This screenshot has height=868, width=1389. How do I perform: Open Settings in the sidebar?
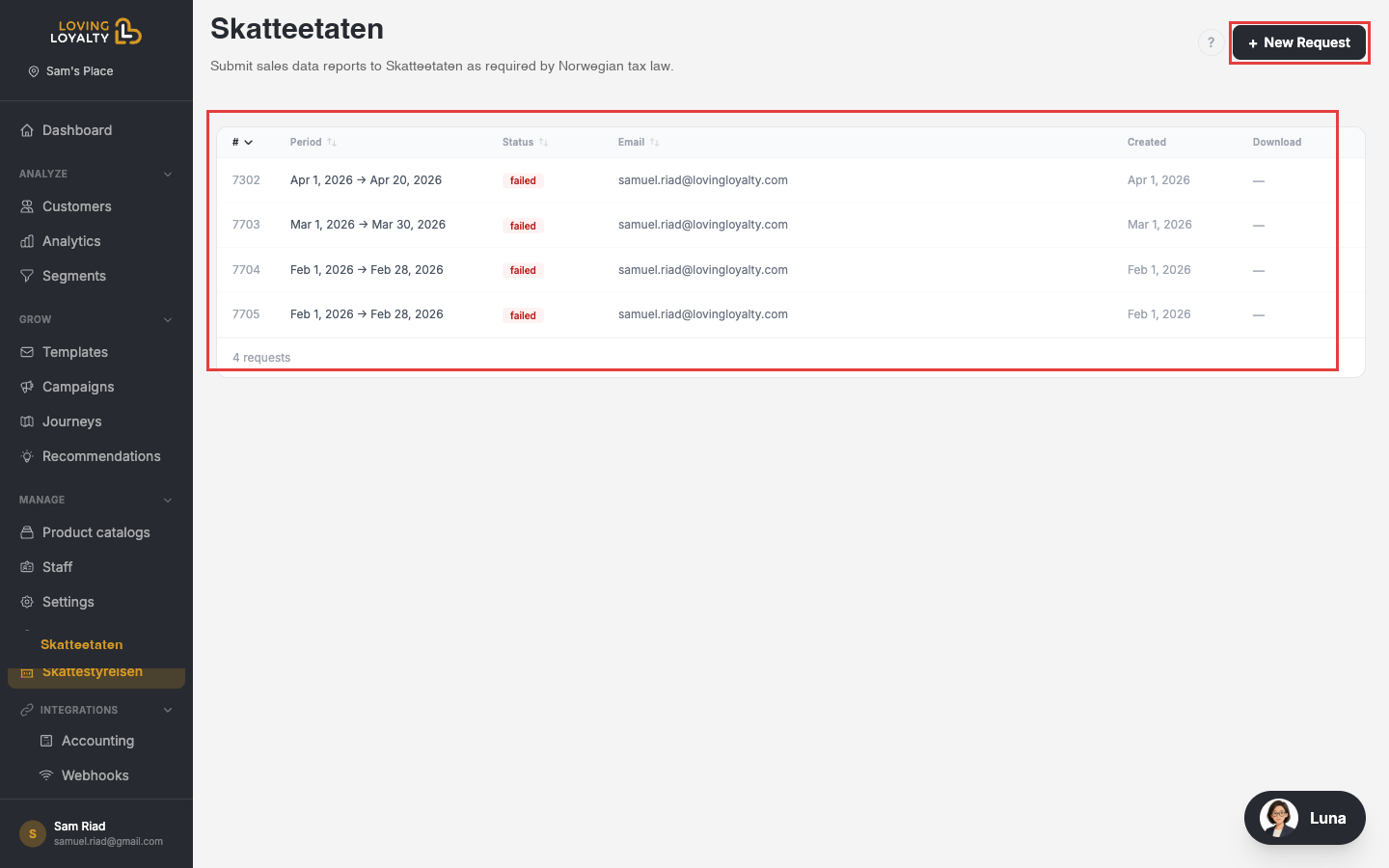click(x=68, y=602)
